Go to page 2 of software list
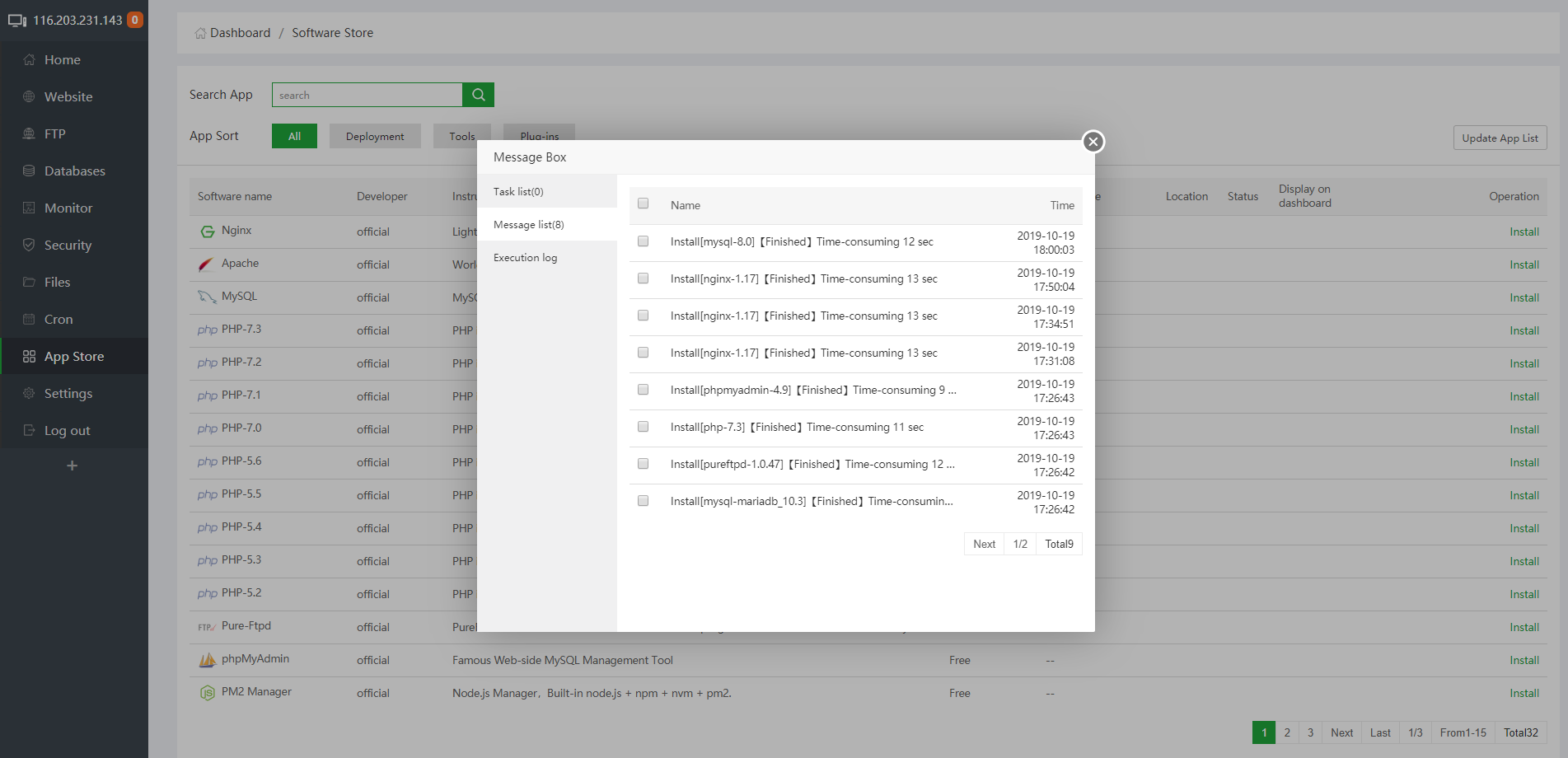Viewport: 1568px width, 758px height. pos(1287,732)
